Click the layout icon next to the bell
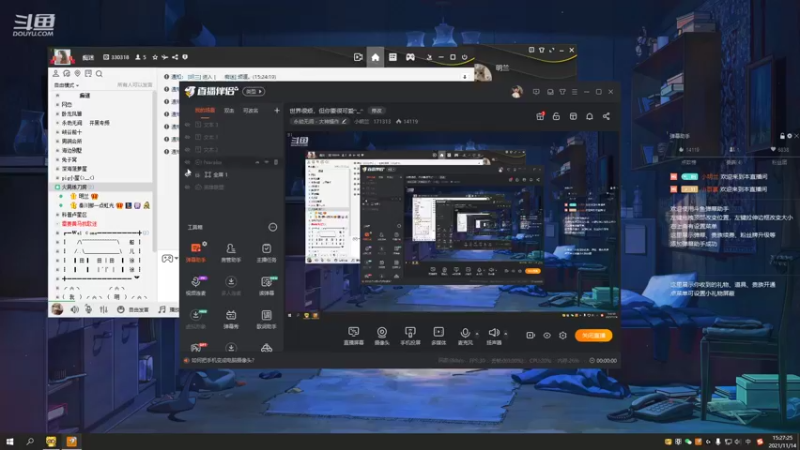 pos(573,116)
